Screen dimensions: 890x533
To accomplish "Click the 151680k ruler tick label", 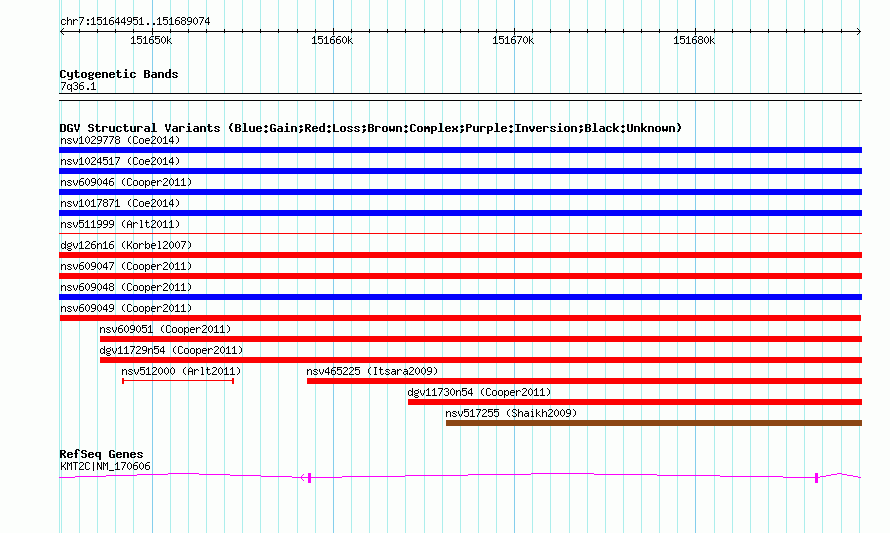I will 694,40.
